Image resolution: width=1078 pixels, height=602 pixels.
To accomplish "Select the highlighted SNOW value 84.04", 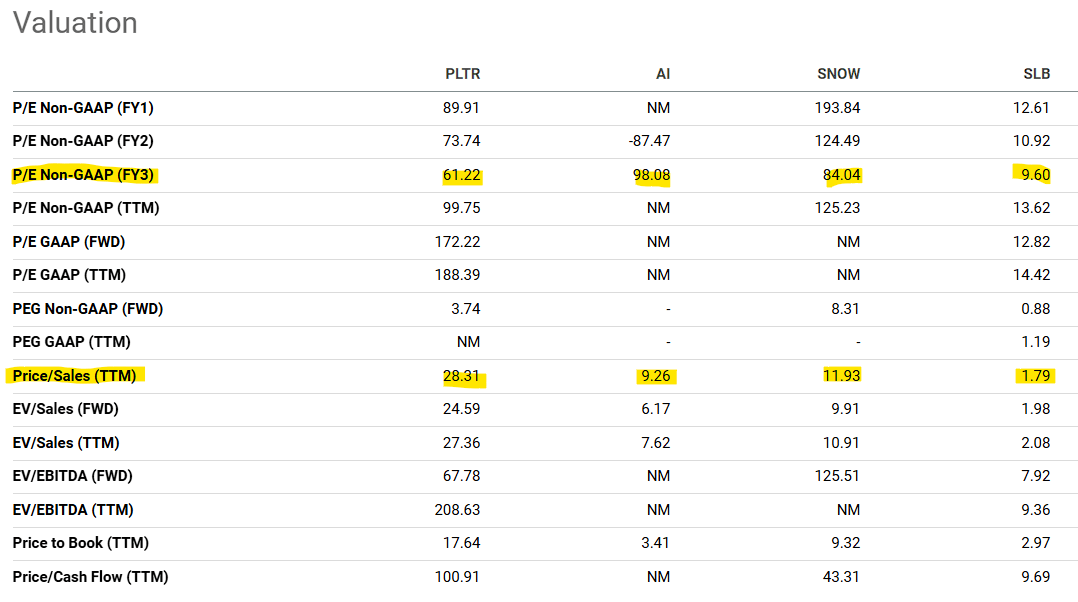I will tap(840, 175).
